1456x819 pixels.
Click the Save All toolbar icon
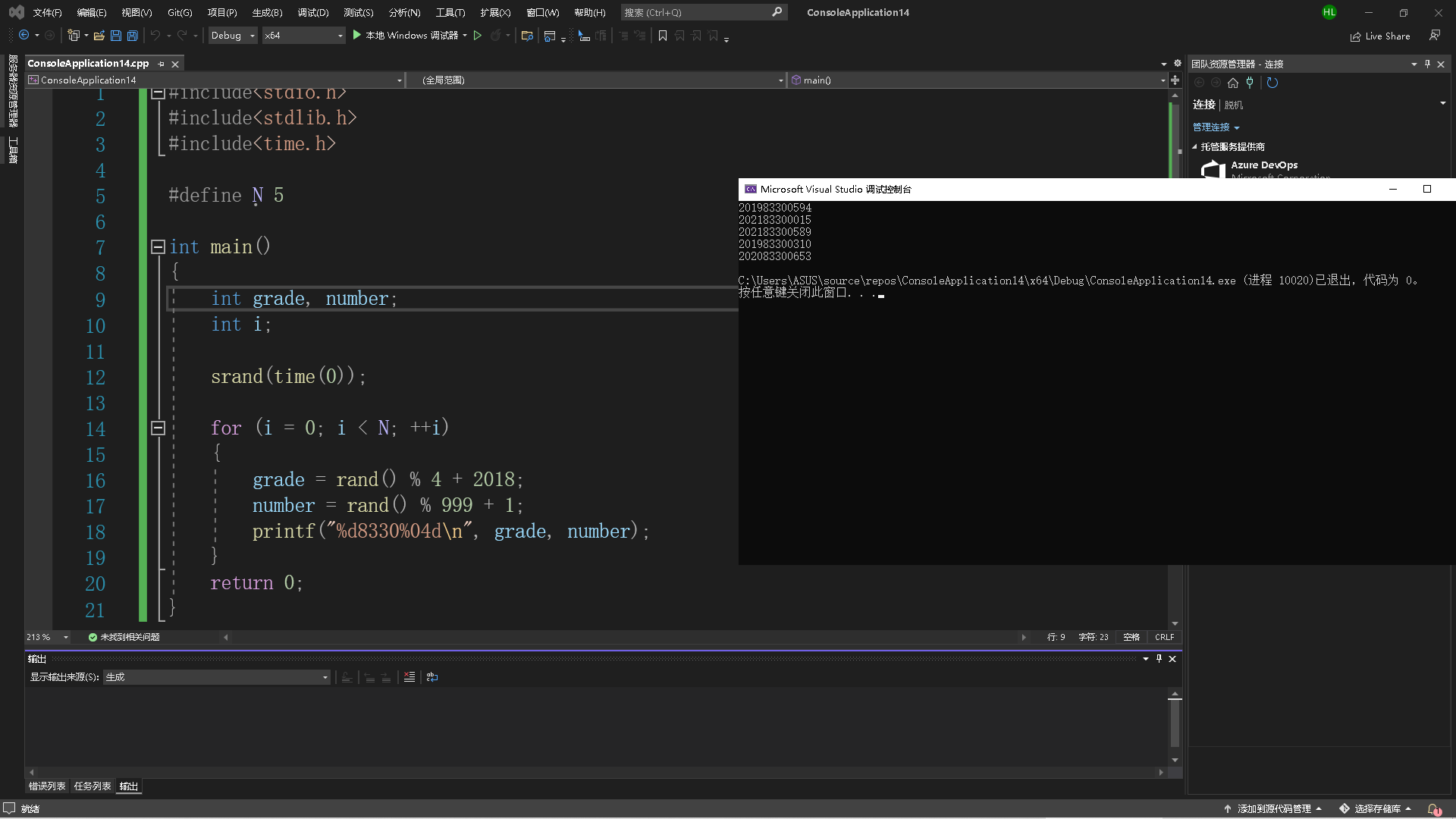(133, 36)
